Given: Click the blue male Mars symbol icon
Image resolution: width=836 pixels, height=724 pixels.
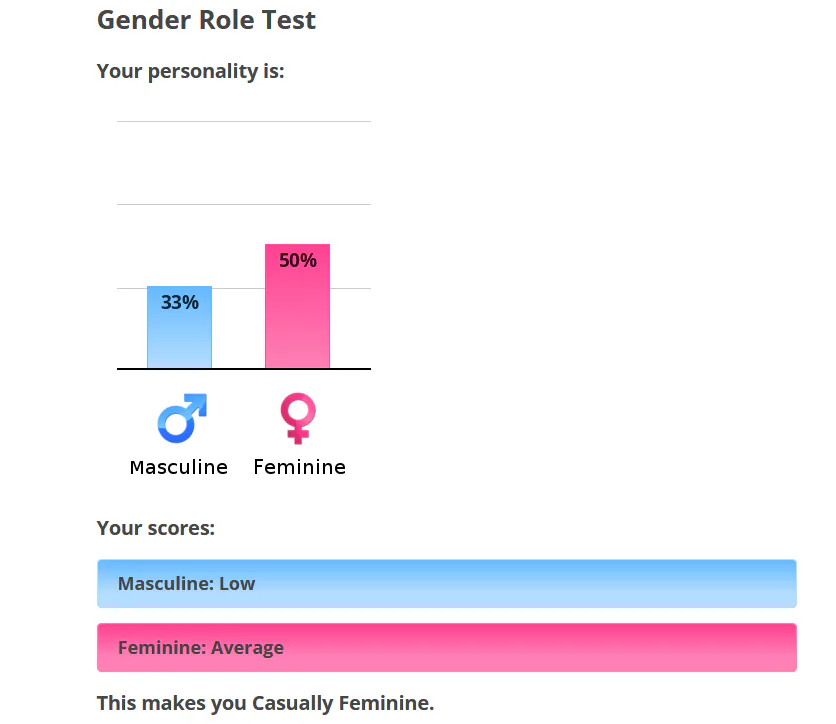Looking at the screenshot, I should 182,419.
